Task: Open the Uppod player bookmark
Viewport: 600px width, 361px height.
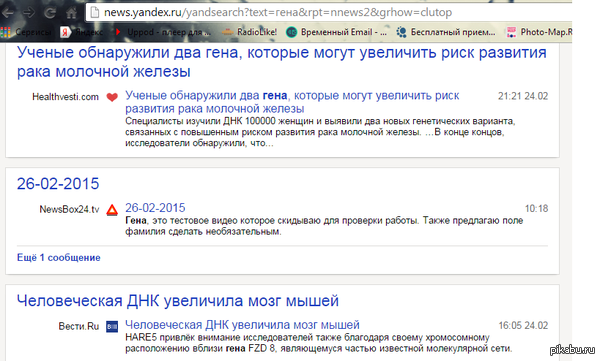Action: coord(162,32)
